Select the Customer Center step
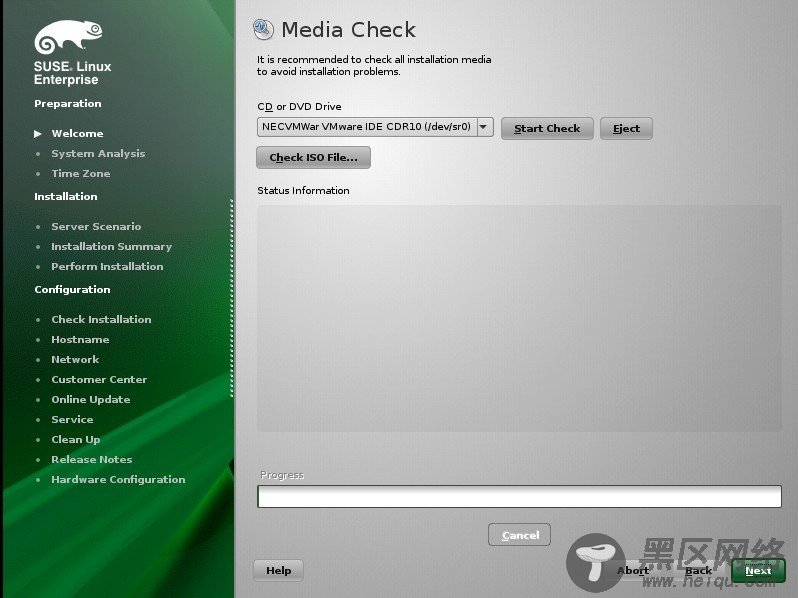 99,379
